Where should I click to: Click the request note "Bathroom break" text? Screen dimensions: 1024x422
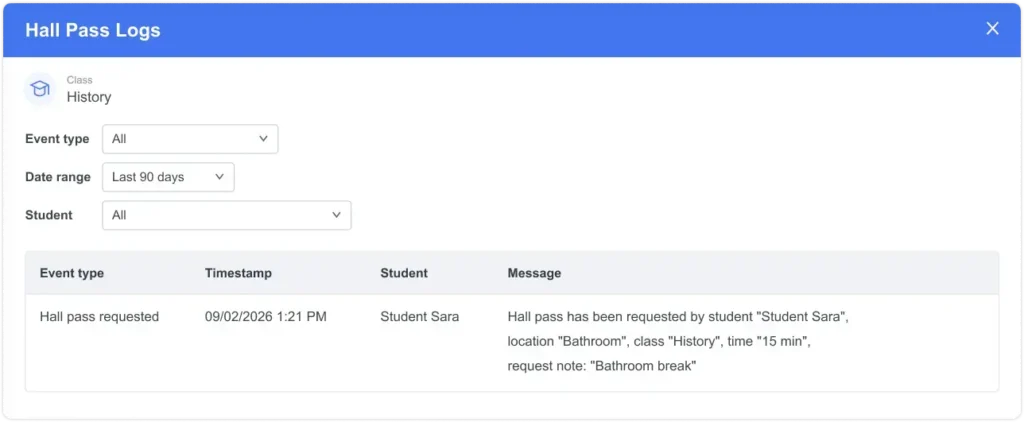pos(602,366)
